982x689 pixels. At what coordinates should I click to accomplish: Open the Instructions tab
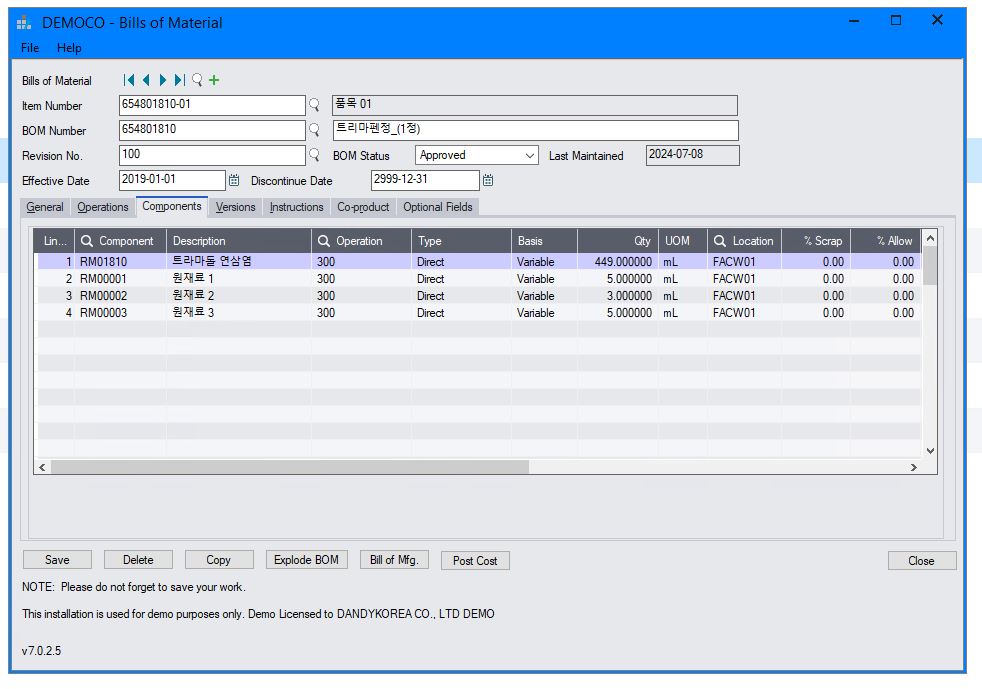click(296, 207)
